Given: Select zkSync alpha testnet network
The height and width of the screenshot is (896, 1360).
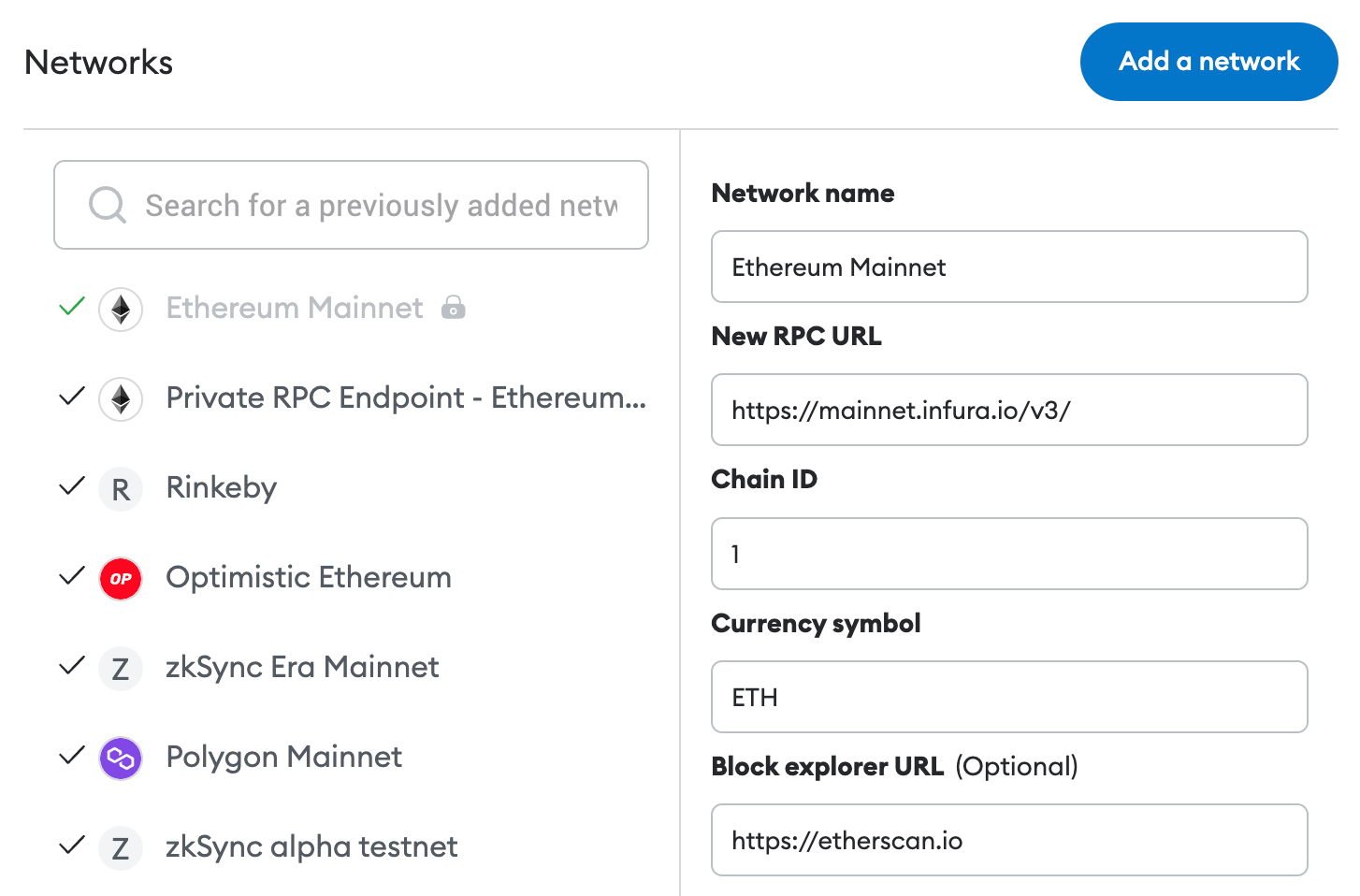Looking at the screenshot, I should pos(311,847).
